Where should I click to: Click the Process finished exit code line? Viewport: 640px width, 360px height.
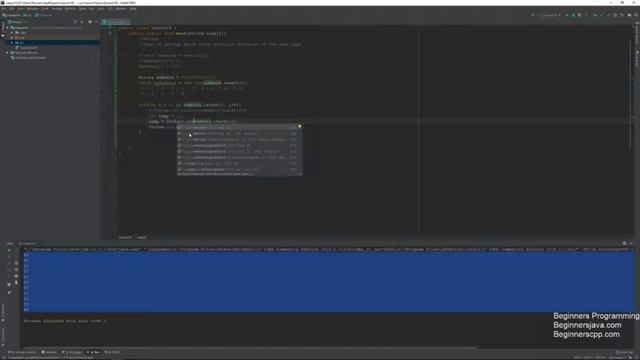[64, 321]
